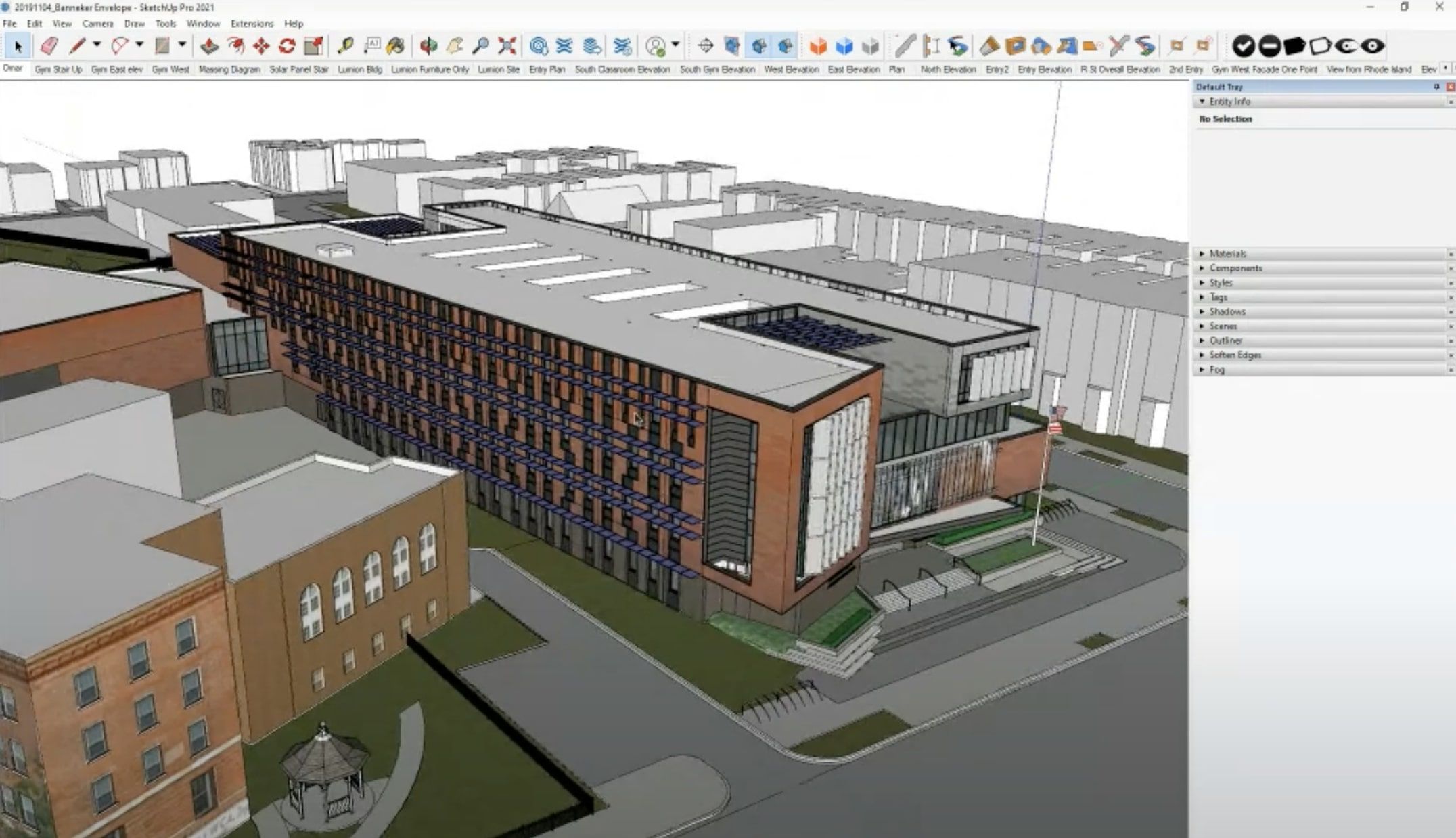Image resolution: width=1456 pixels, height=838 pixels.
Task: Select the arrow Select tool
Action: point(18,46)
